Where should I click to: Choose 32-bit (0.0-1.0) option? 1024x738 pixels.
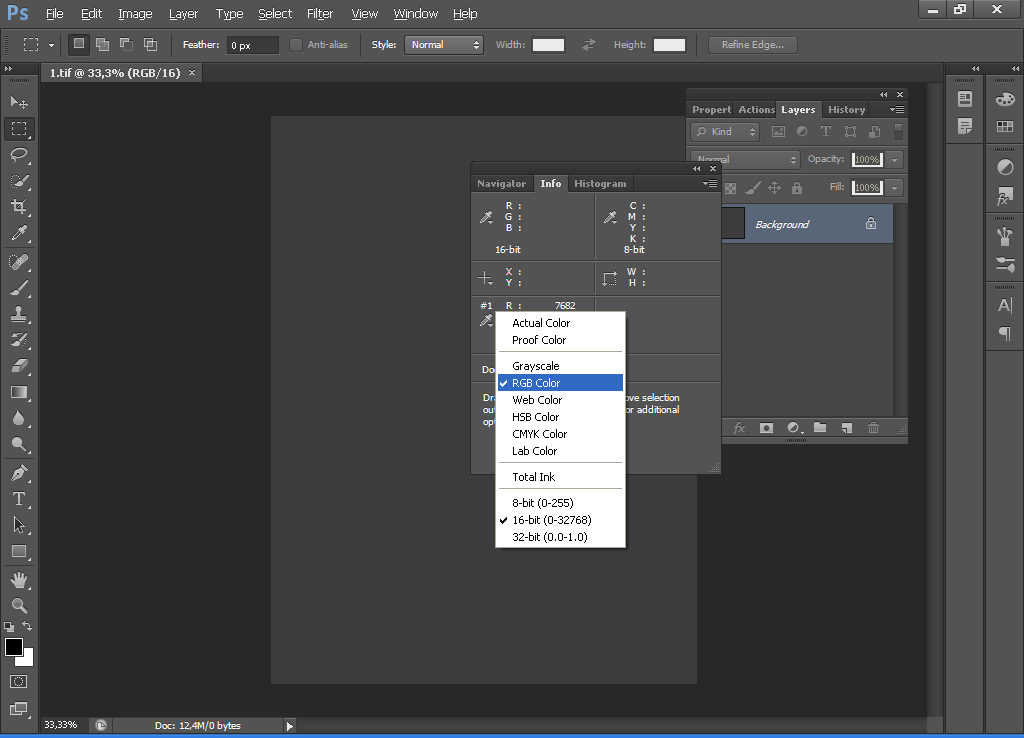pos(549,537)
